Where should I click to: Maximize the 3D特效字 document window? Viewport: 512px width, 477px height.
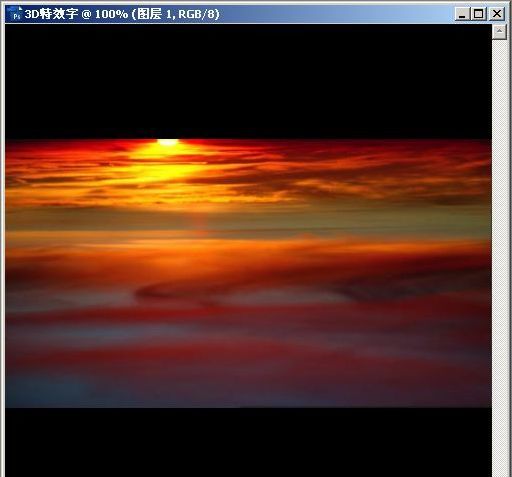click(x=479, y=14)
